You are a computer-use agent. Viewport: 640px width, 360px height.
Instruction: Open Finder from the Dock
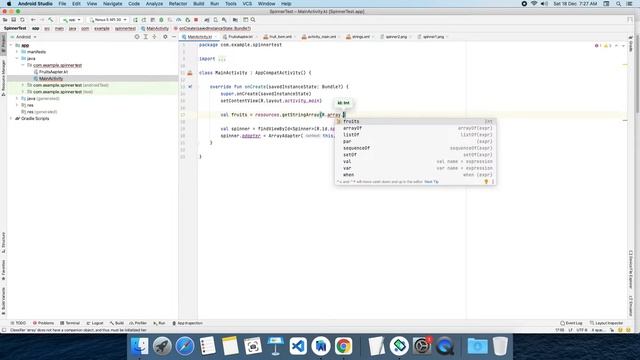[x=140, y=347]
